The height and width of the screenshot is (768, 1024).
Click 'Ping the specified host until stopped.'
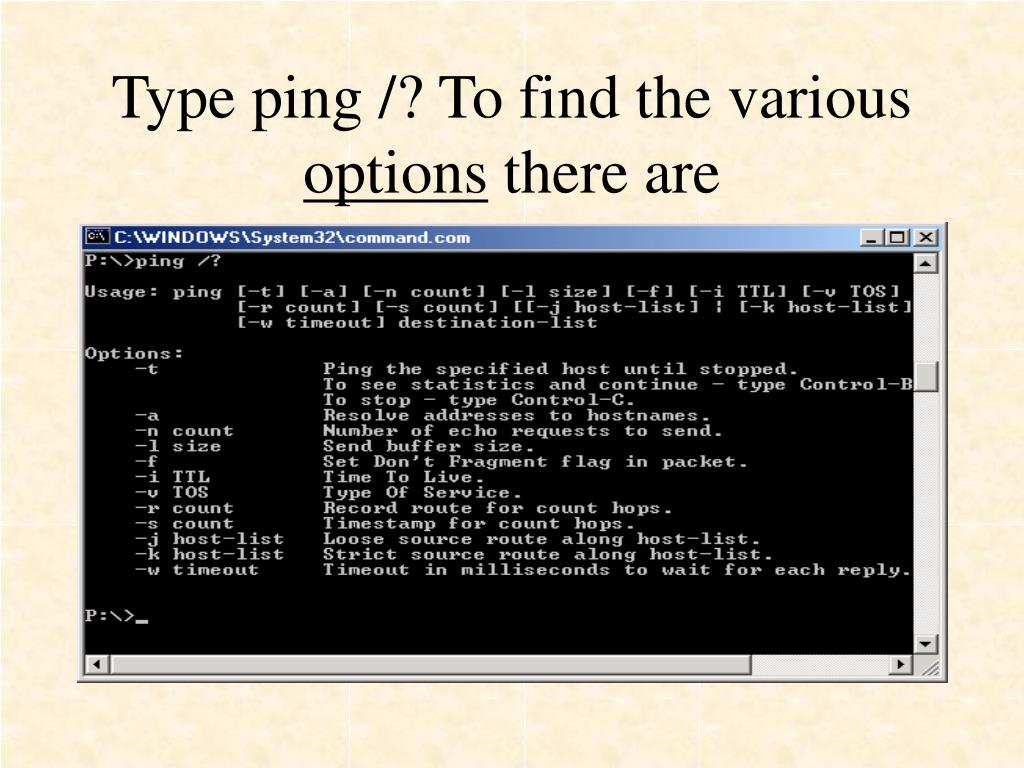[560, 369]
